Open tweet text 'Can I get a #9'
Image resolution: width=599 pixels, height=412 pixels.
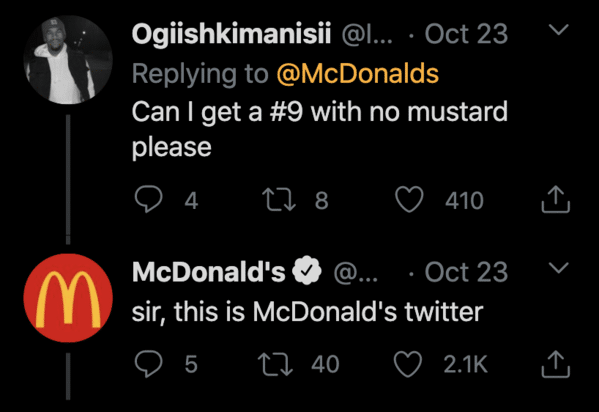[x=217, y=112]
